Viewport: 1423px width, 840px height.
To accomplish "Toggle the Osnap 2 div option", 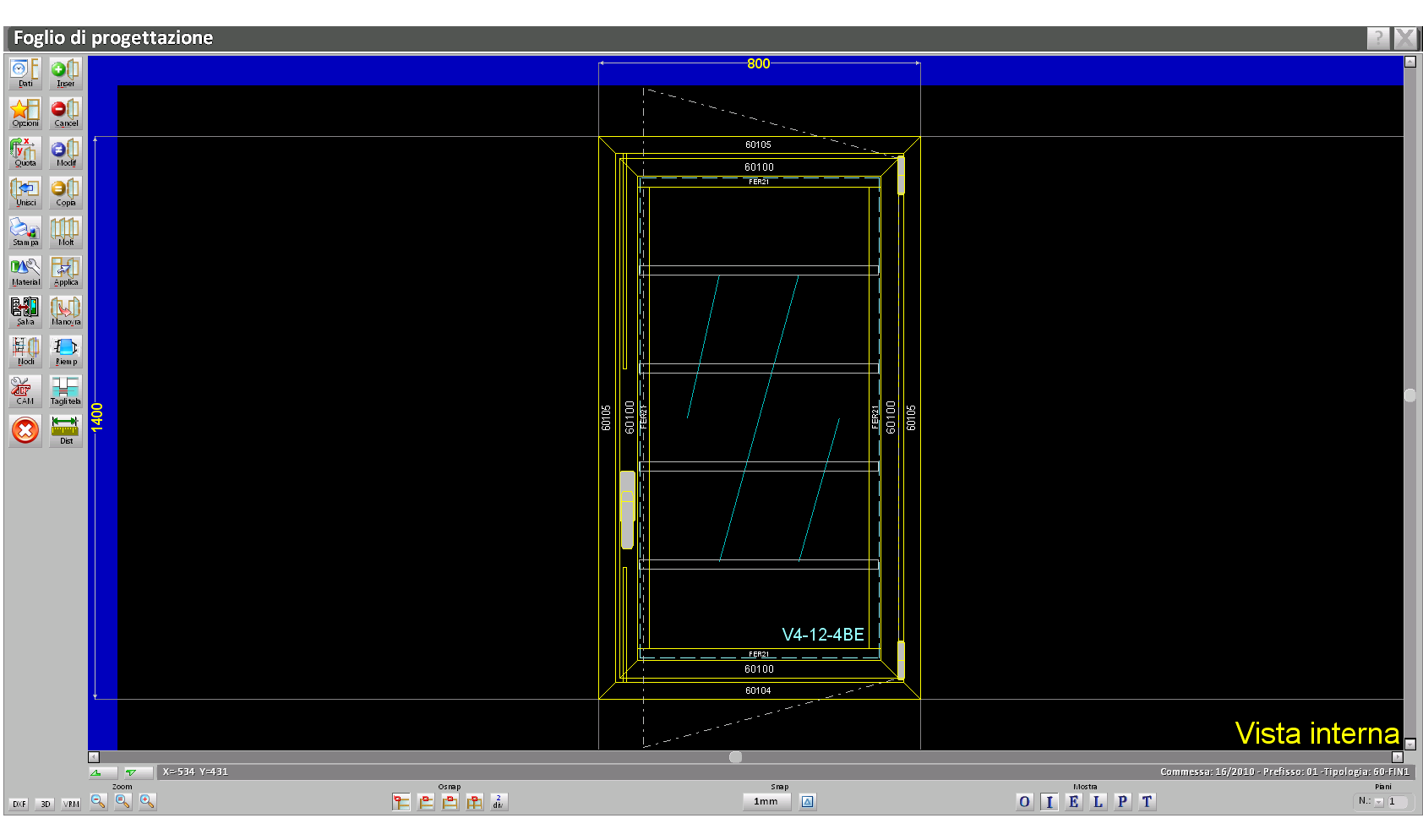I will click(499, 802).
